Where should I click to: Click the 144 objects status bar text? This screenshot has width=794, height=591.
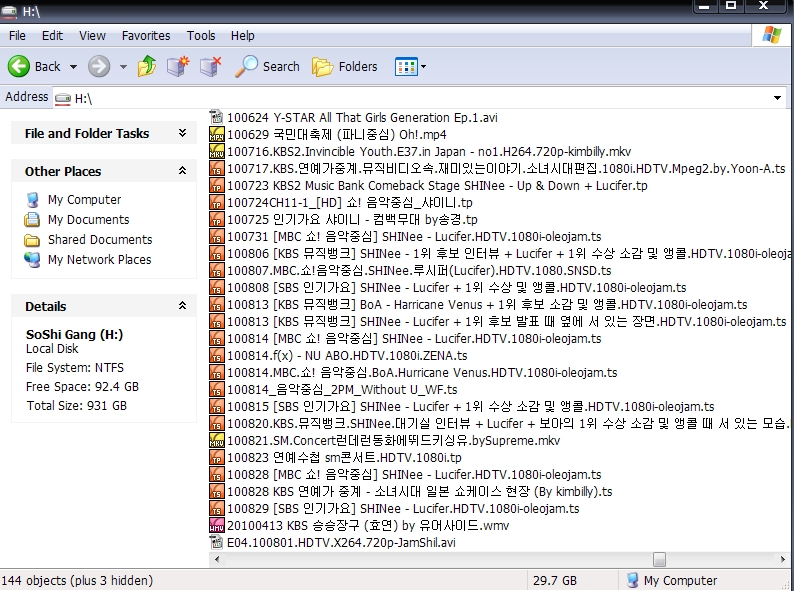(x=77, y=580)
